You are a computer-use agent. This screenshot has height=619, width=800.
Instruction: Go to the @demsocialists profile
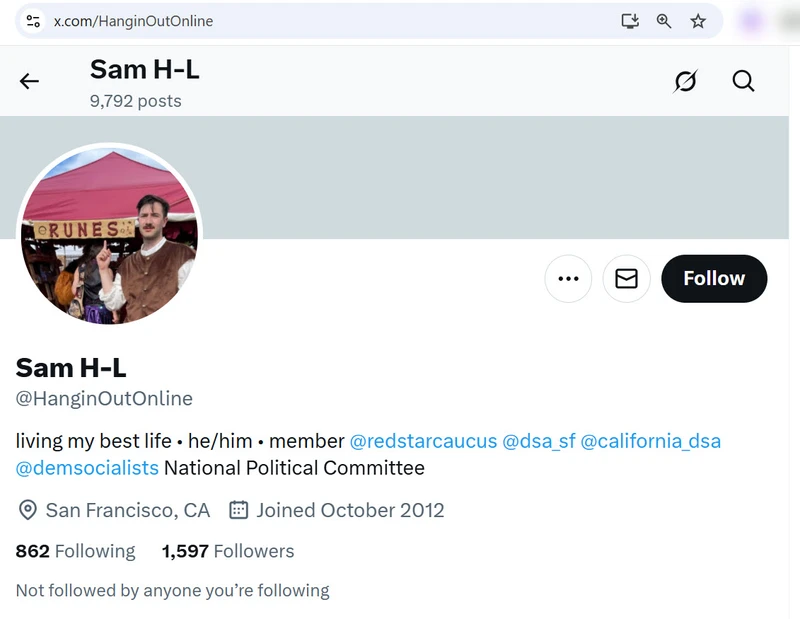(x=87, y=468)
